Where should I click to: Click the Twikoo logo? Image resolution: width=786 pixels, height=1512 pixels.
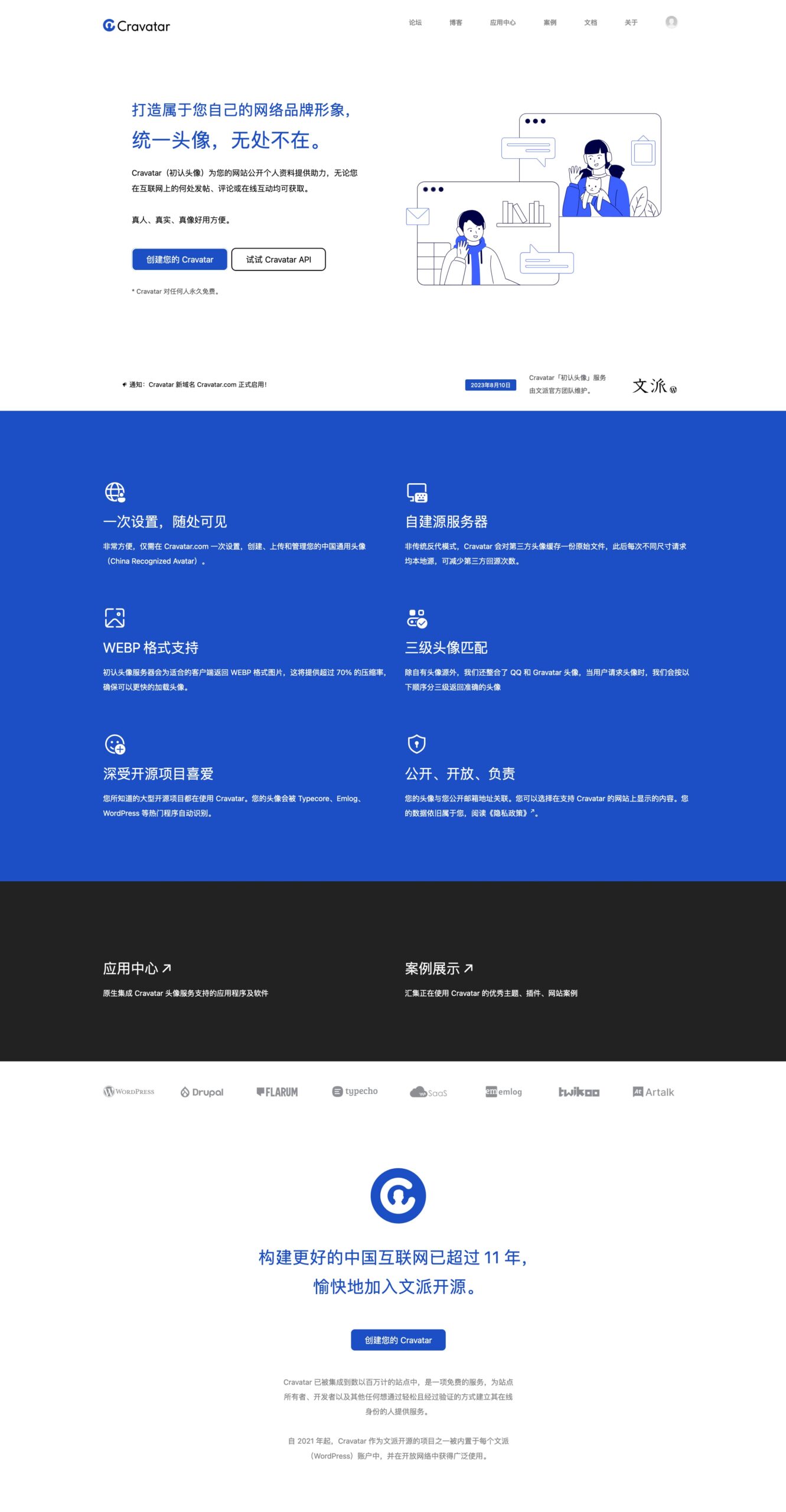pos(579,1092)
